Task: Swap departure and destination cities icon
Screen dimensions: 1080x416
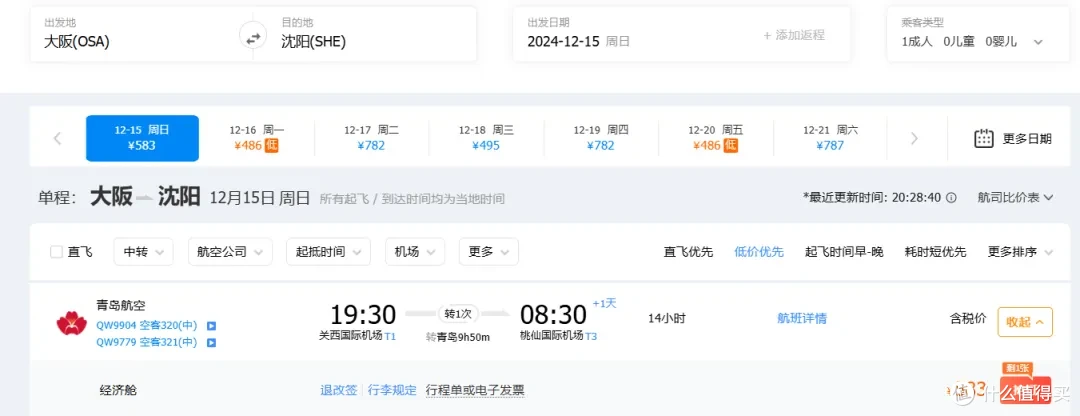Action: (x=253, y=38)
